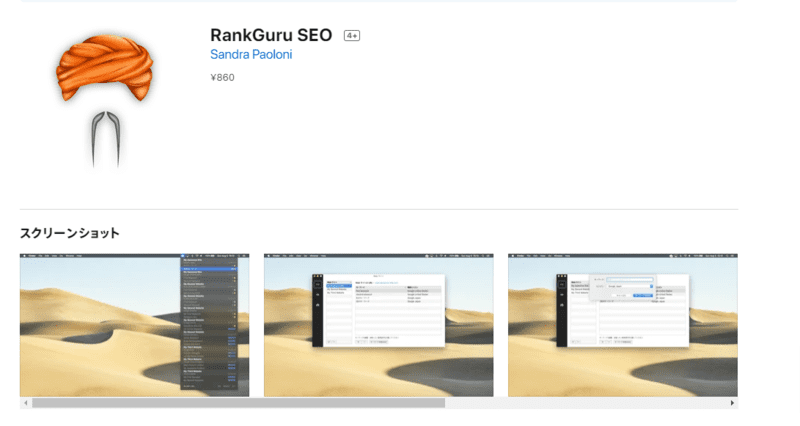Click the スクリーンショット heading
The height and width of the screenshot is (426, 800).
[69, 233]
